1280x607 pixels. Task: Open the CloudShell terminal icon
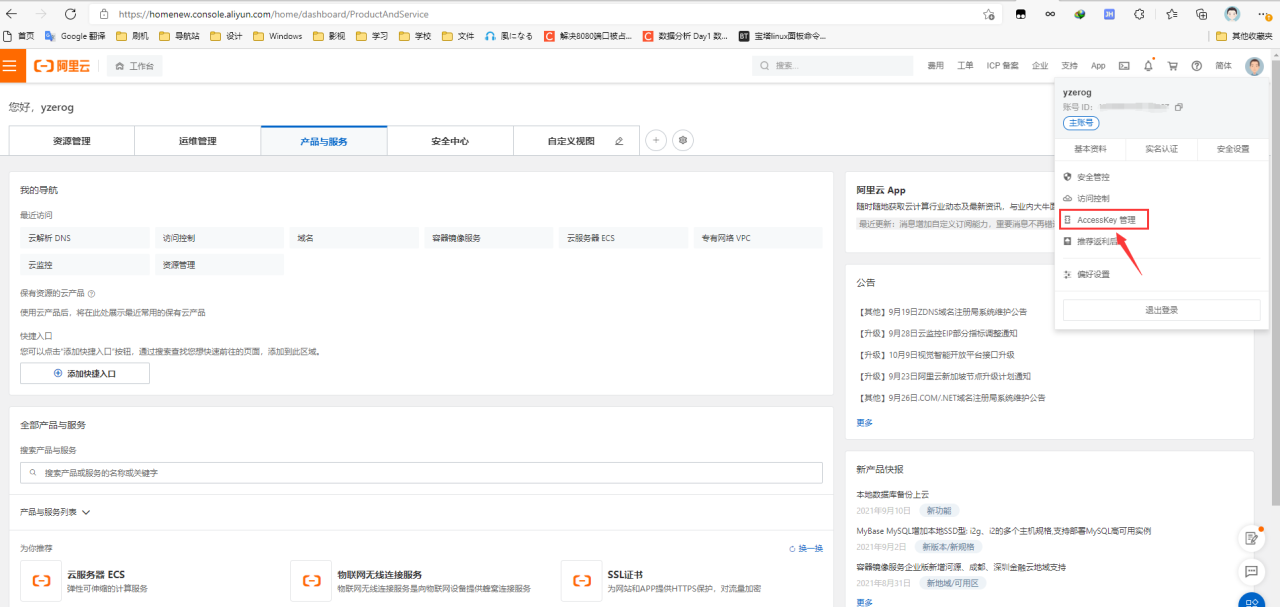click(x=1125, y=65)
